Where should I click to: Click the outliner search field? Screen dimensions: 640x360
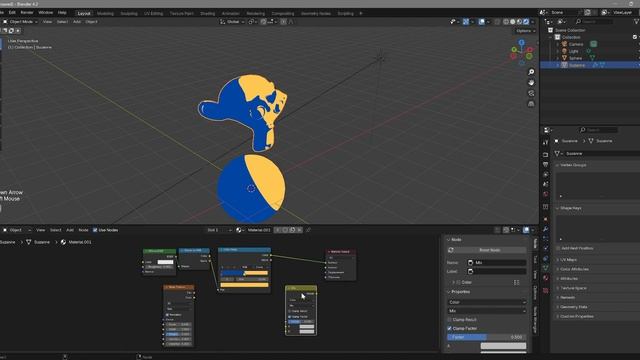593,21
